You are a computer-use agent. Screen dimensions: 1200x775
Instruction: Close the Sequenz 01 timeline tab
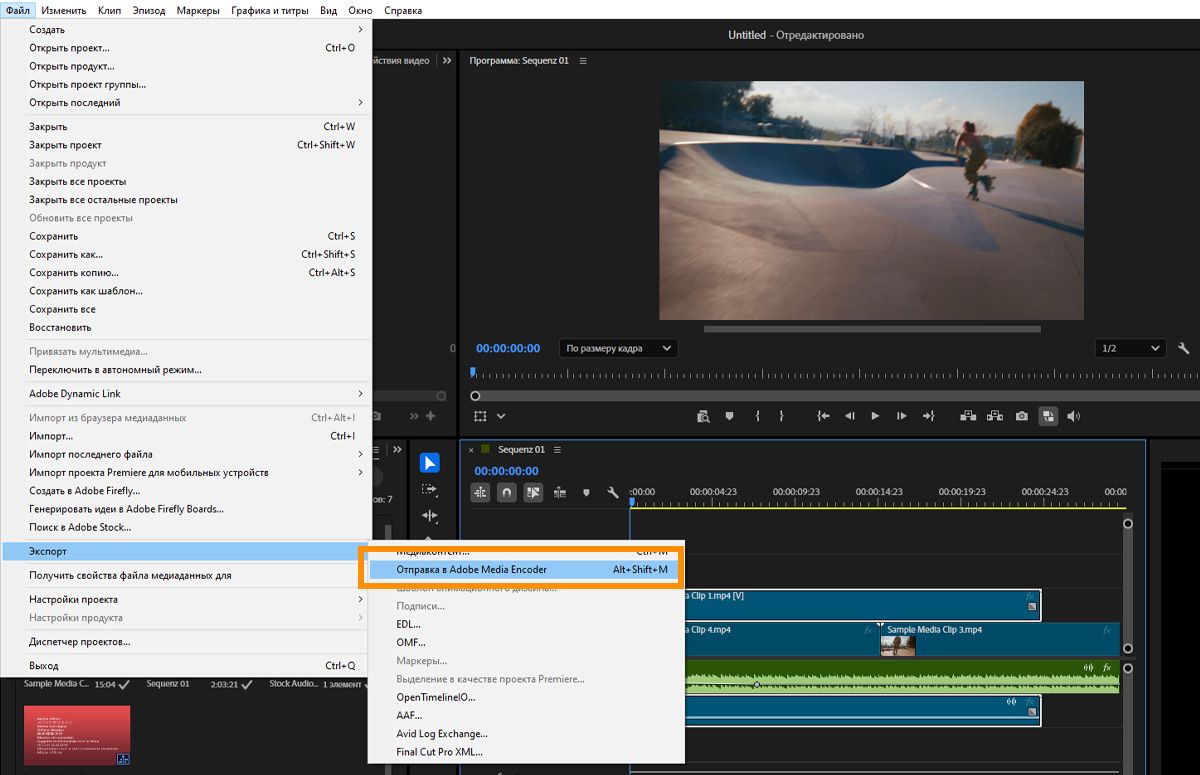[x=471, y=449]
